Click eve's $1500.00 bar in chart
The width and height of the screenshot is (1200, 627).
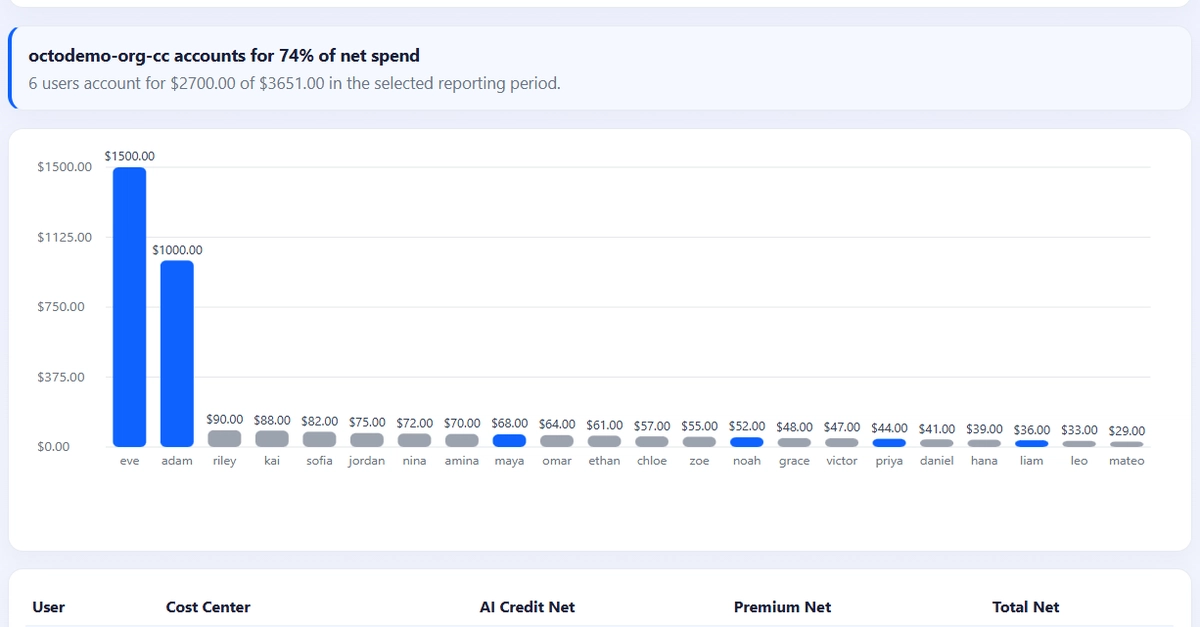129,307
